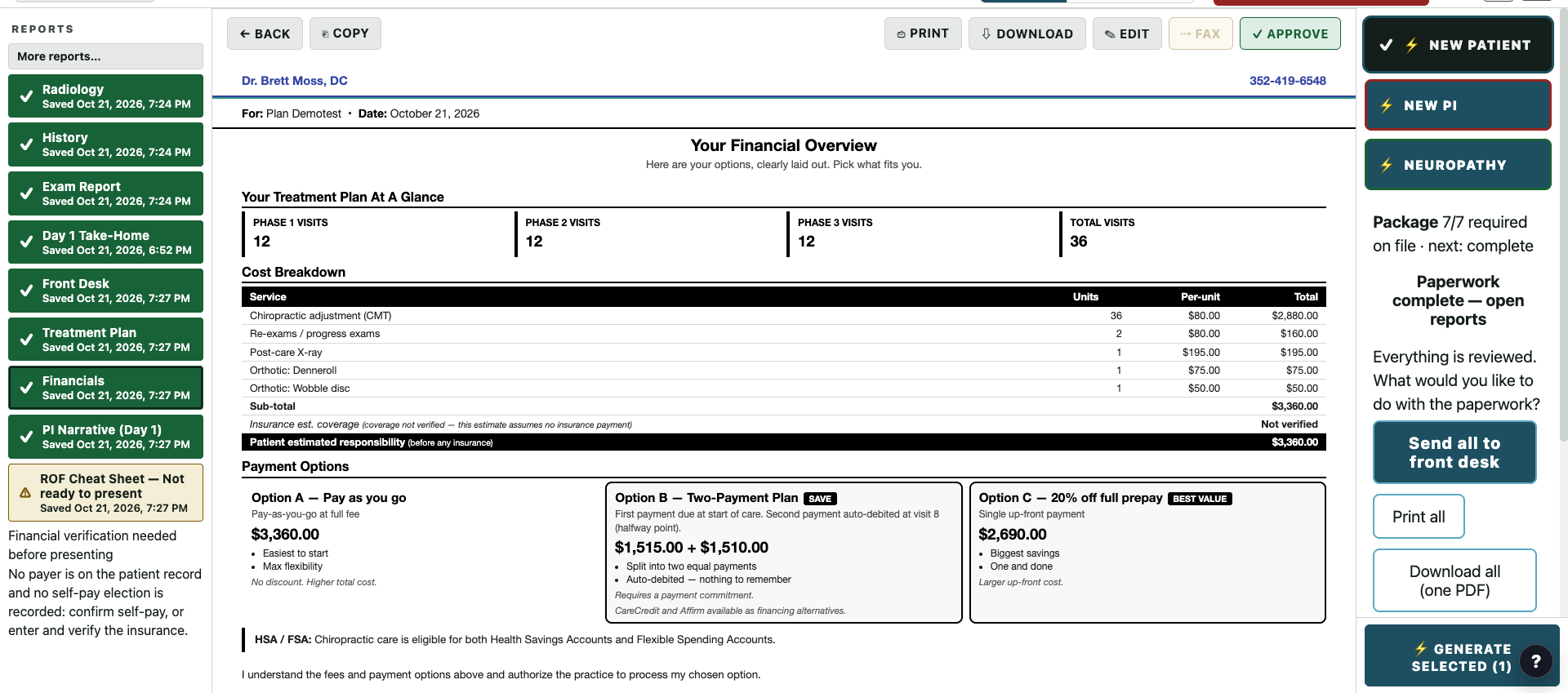The image size is (1568, 693).
Task: Click the Dr. Brett Moss, DC link
Action: (x=295, y=81)
